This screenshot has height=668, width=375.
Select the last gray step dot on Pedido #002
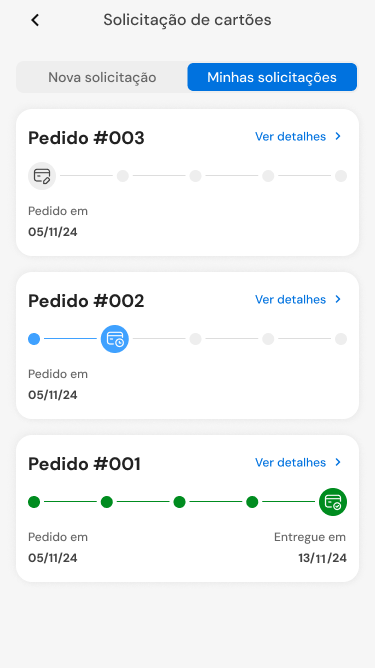341,339
